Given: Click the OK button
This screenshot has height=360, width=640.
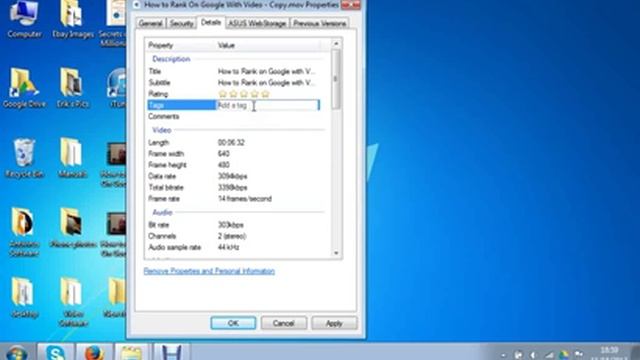Looking at the screenshot, I should [x=233, y=323].
